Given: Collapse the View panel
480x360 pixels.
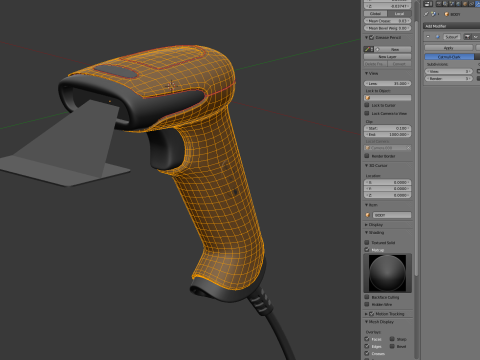Looking at the screenshot, I should tap(366, 73).
